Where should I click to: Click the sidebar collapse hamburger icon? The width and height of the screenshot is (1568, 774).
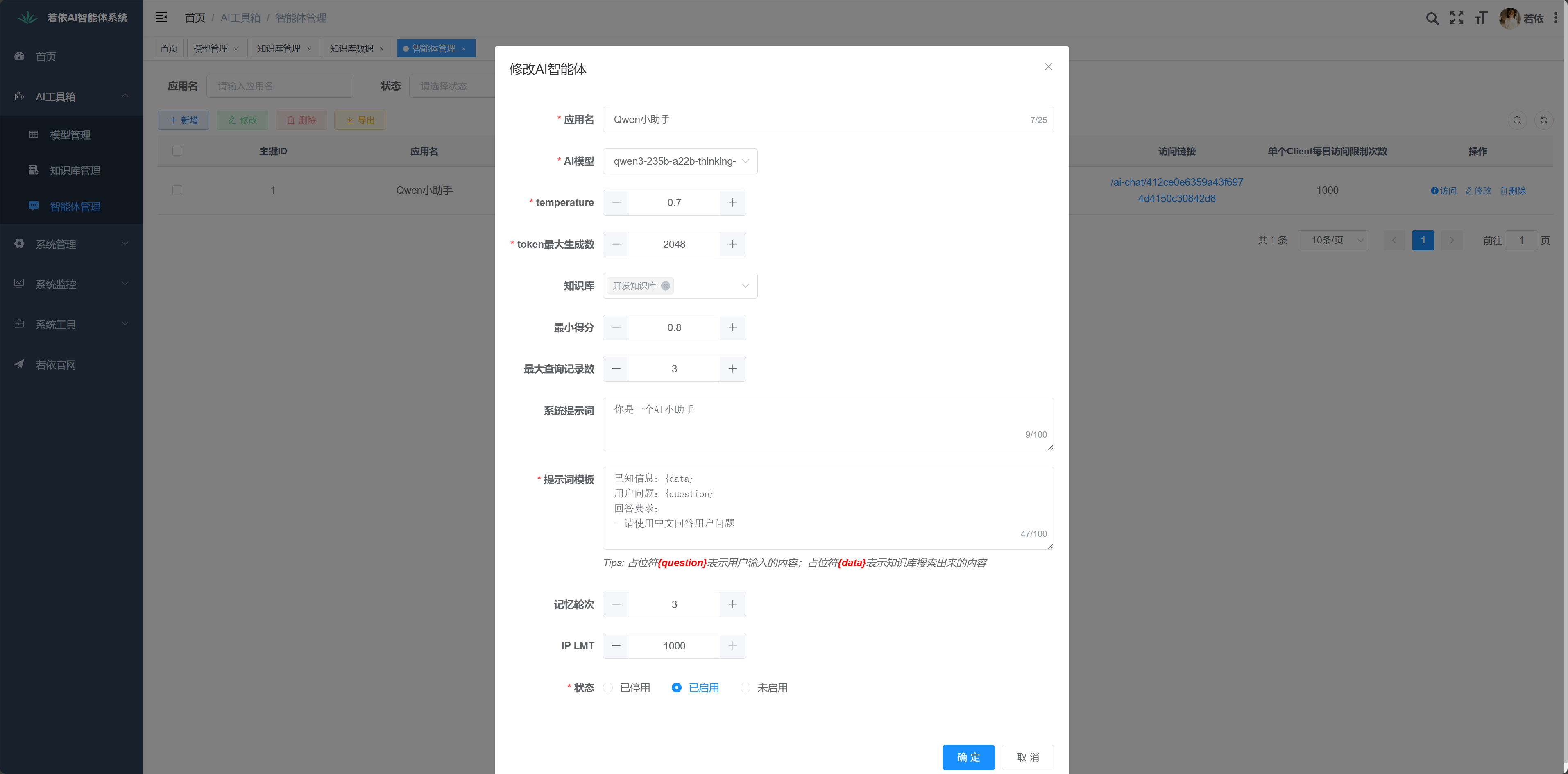pyautogui.click(x=161, y=17)
